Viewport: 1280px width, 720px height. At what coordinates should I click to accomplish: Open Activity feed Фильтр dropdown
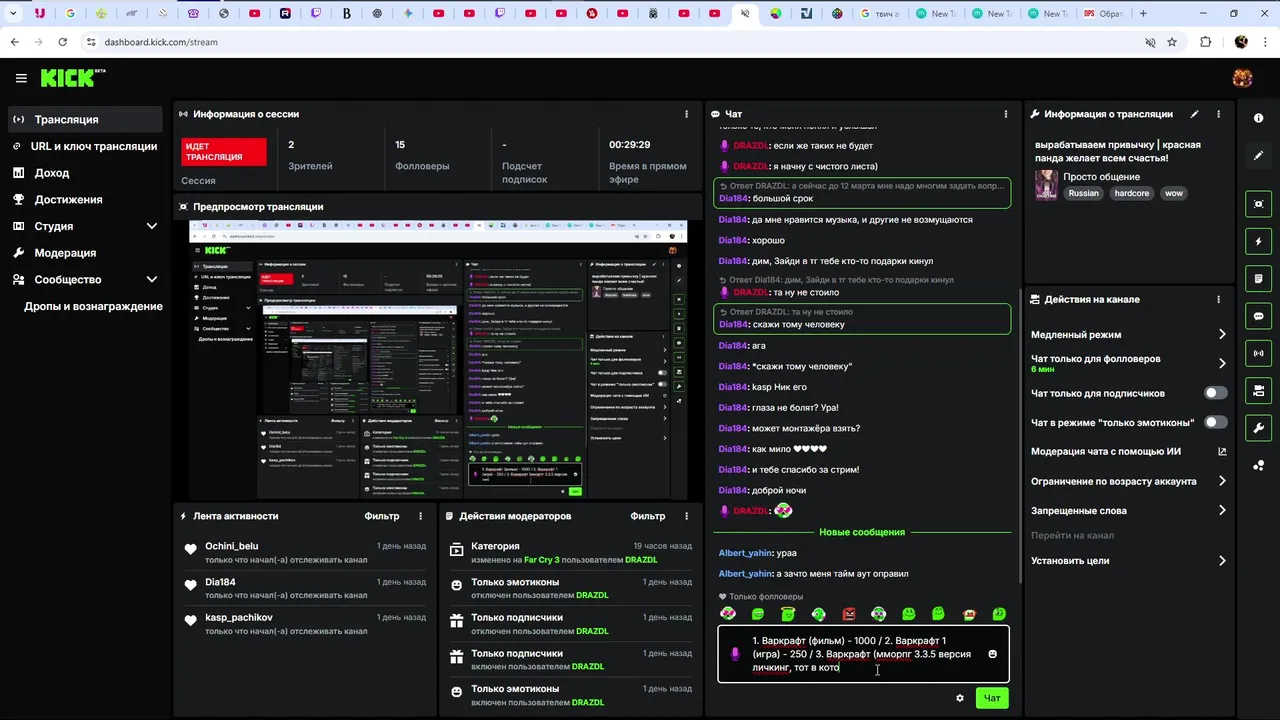(381, 516)
